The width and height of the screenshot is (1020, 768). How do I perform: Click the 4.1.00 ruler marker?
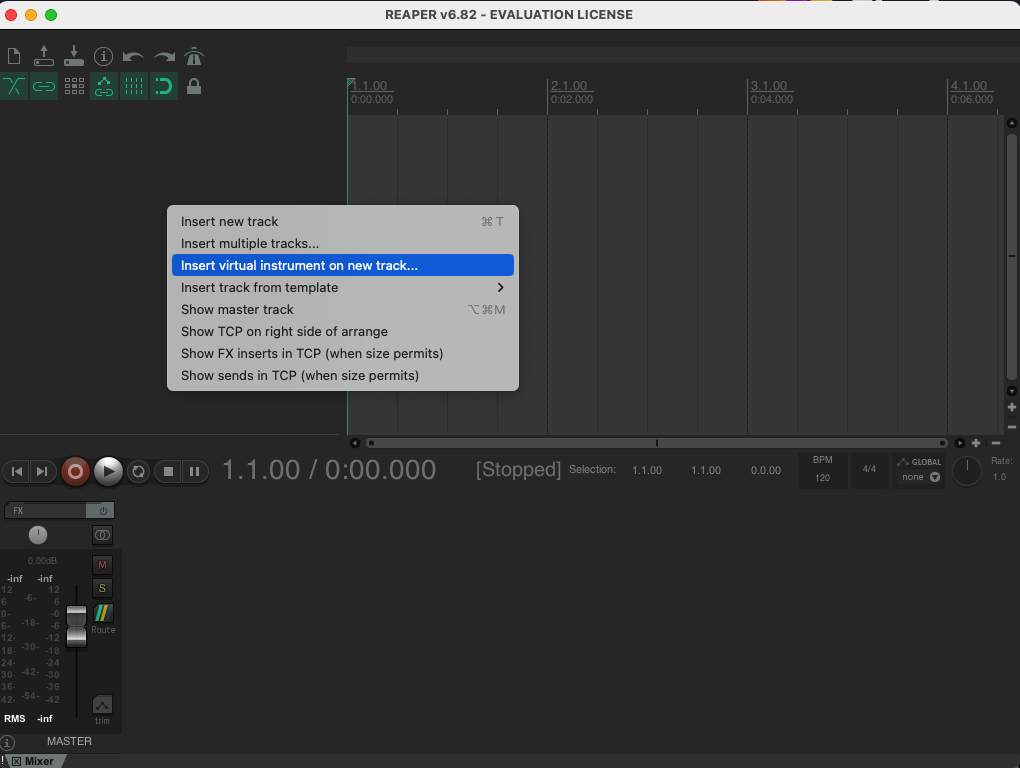click(969, 86)
